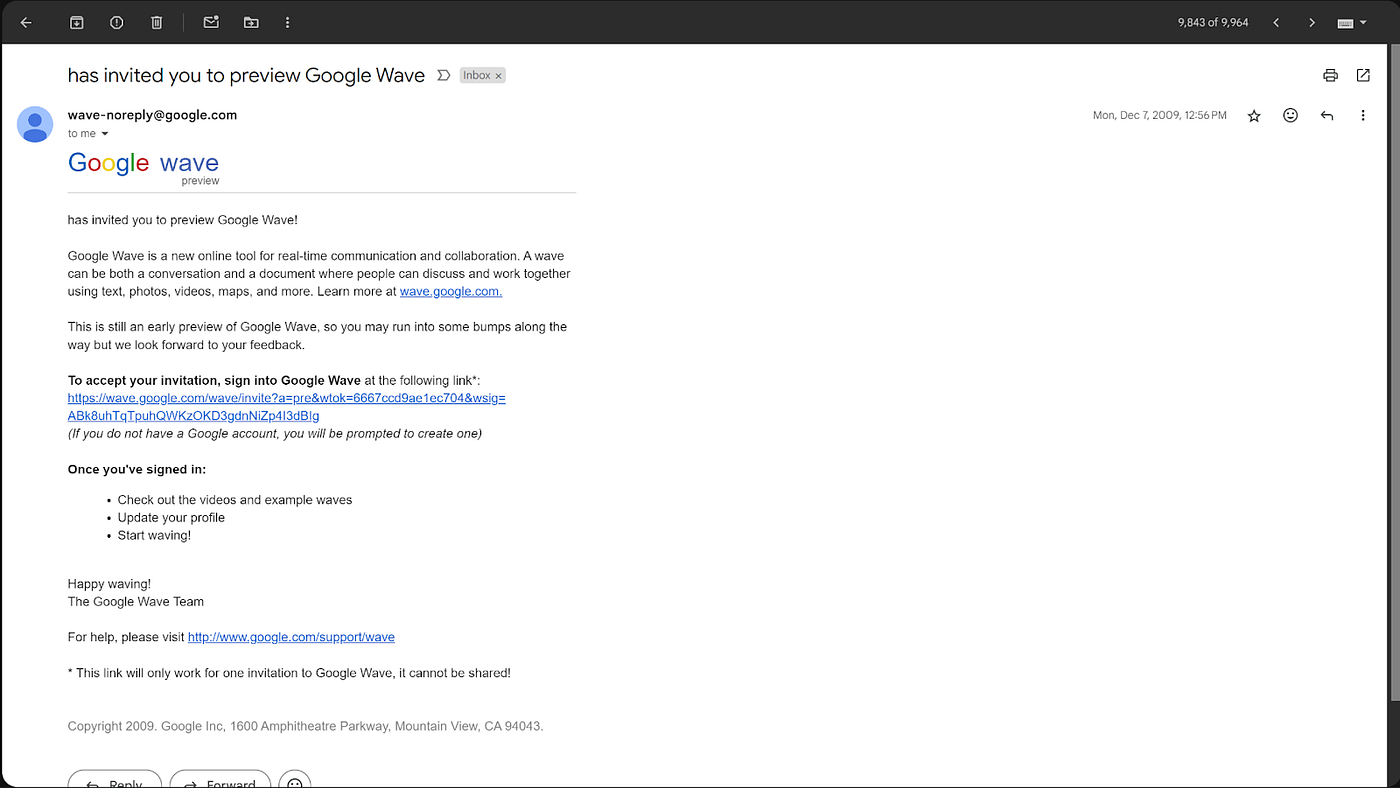This screenshot has width=1400, height=788.
Task: Click the '9,843 of 9,964' counter
Action: point(1213,22)
